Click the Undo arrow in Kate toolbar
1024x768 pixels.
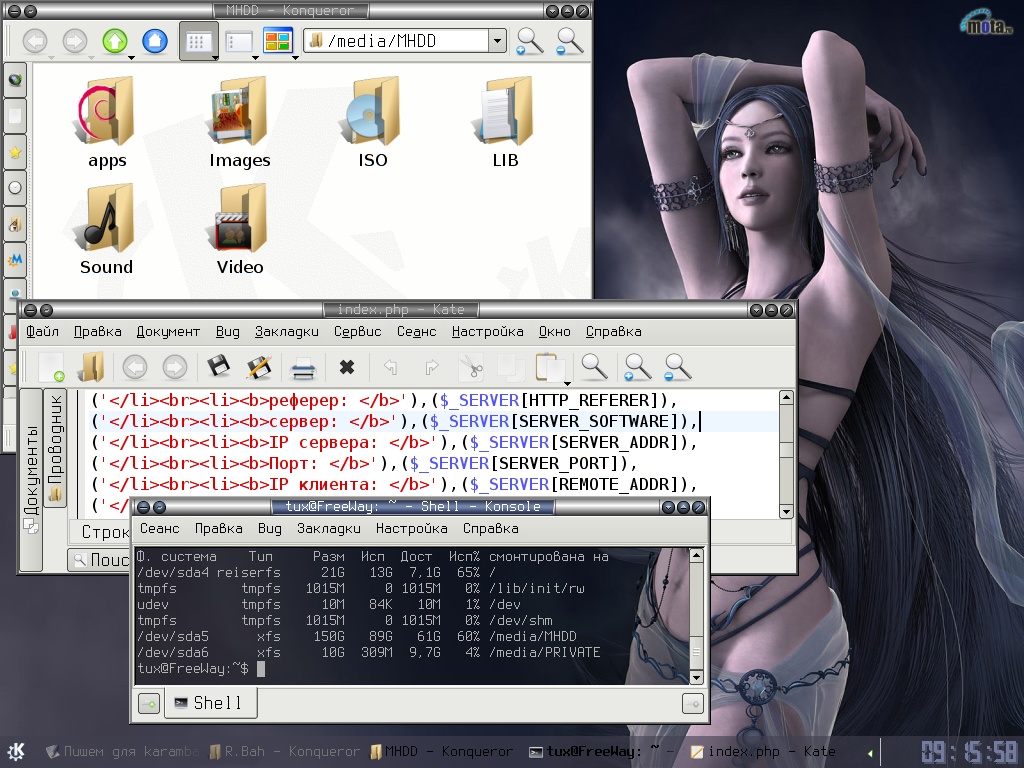[x=391, y=367]
